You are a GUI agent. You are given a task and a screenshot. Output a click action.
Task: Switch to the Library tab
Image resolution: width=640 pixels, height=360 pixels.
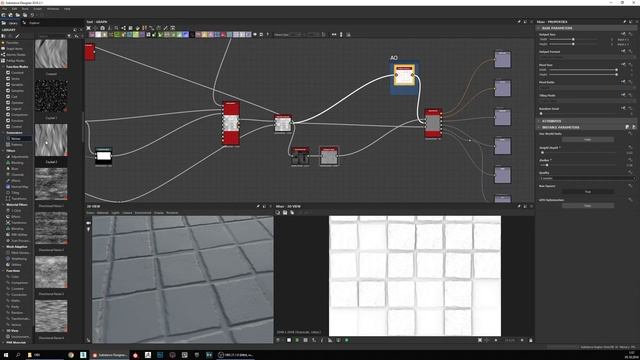coord(10,23)
